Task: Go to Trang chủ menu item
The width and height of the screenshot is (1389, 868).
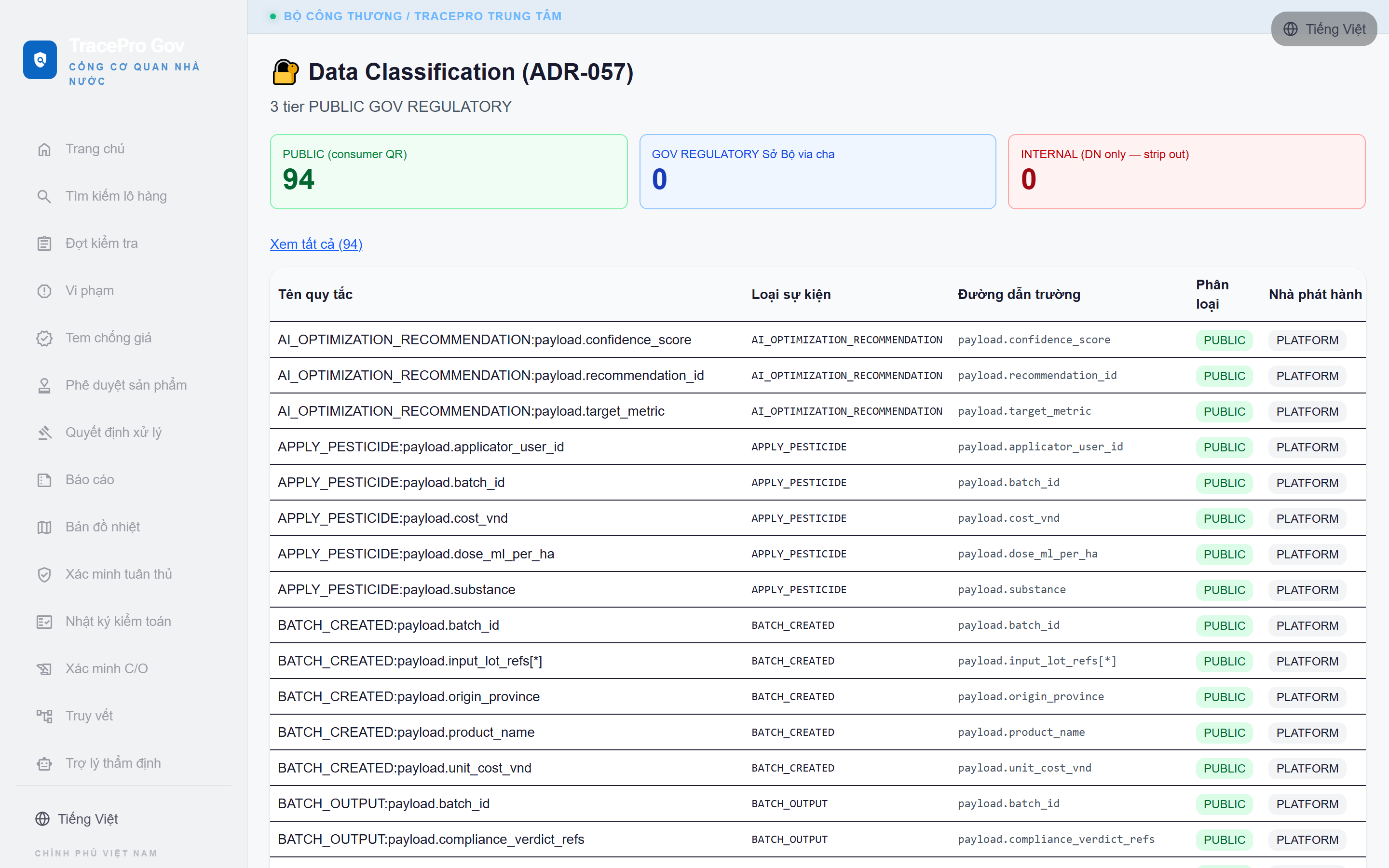Action: [123, 149]
